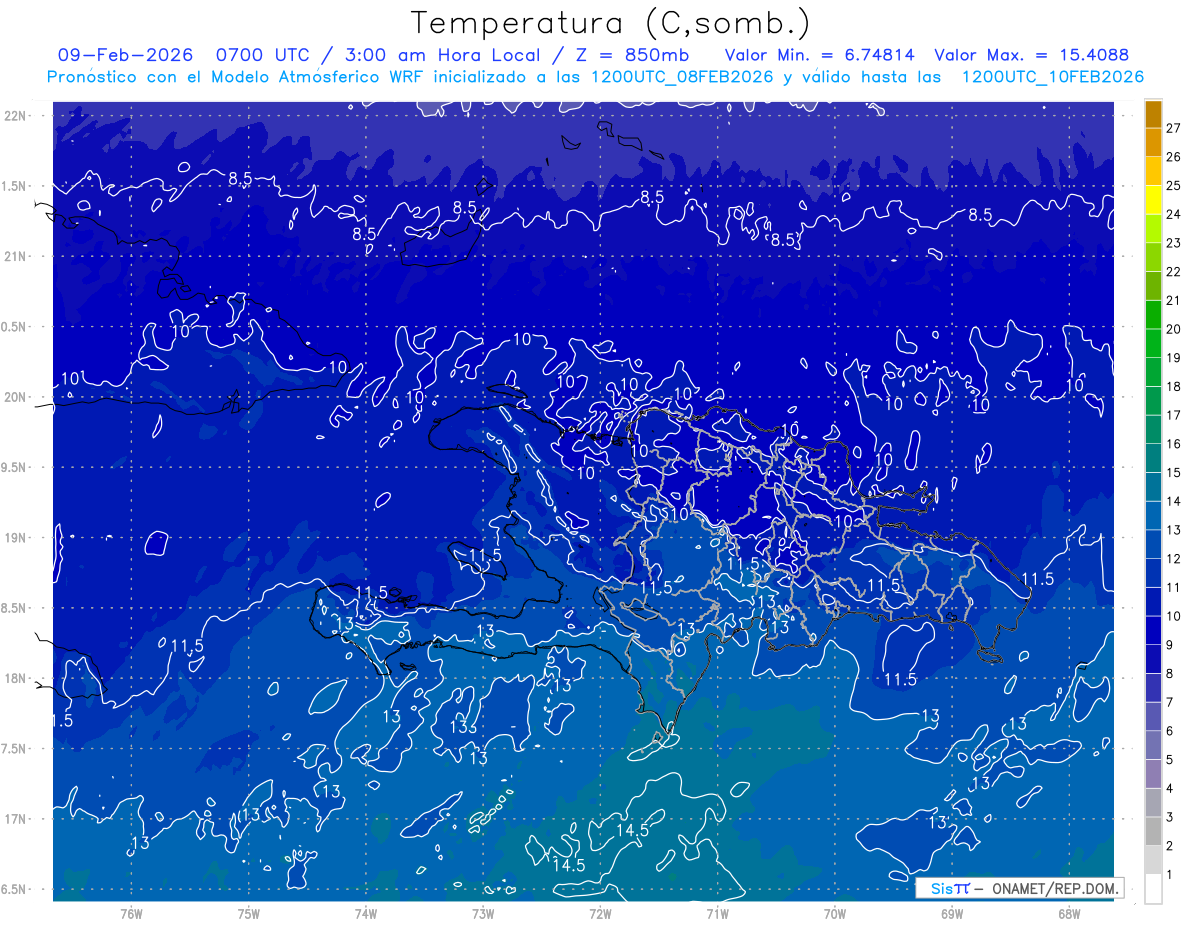Image resolution: width=1200 pixels, height=927 pixels.
Task: Click the "69W" longitude axis label
Action: 952,914
